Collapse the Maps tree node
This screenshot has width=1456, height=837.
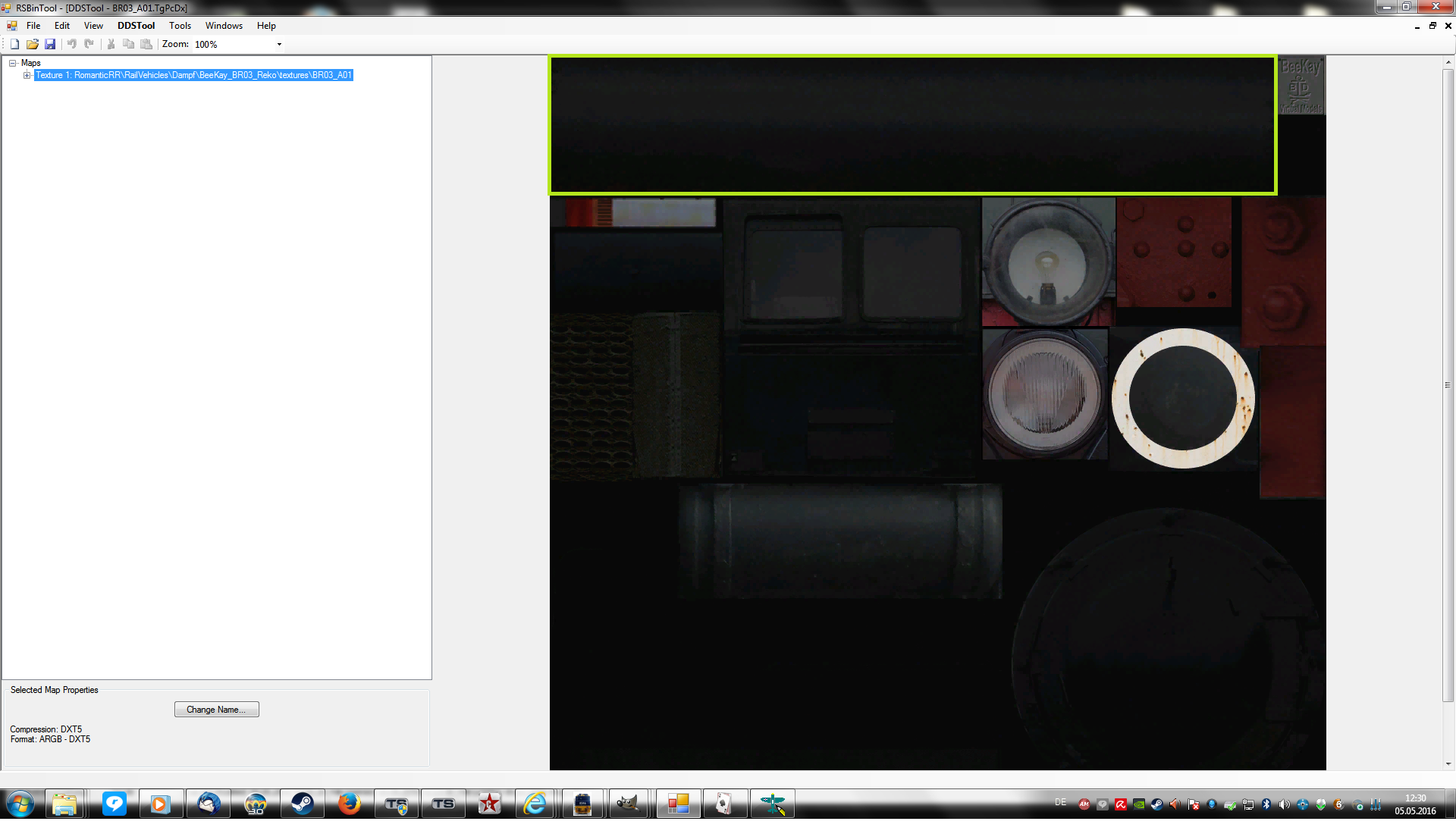tap(13, 63)
